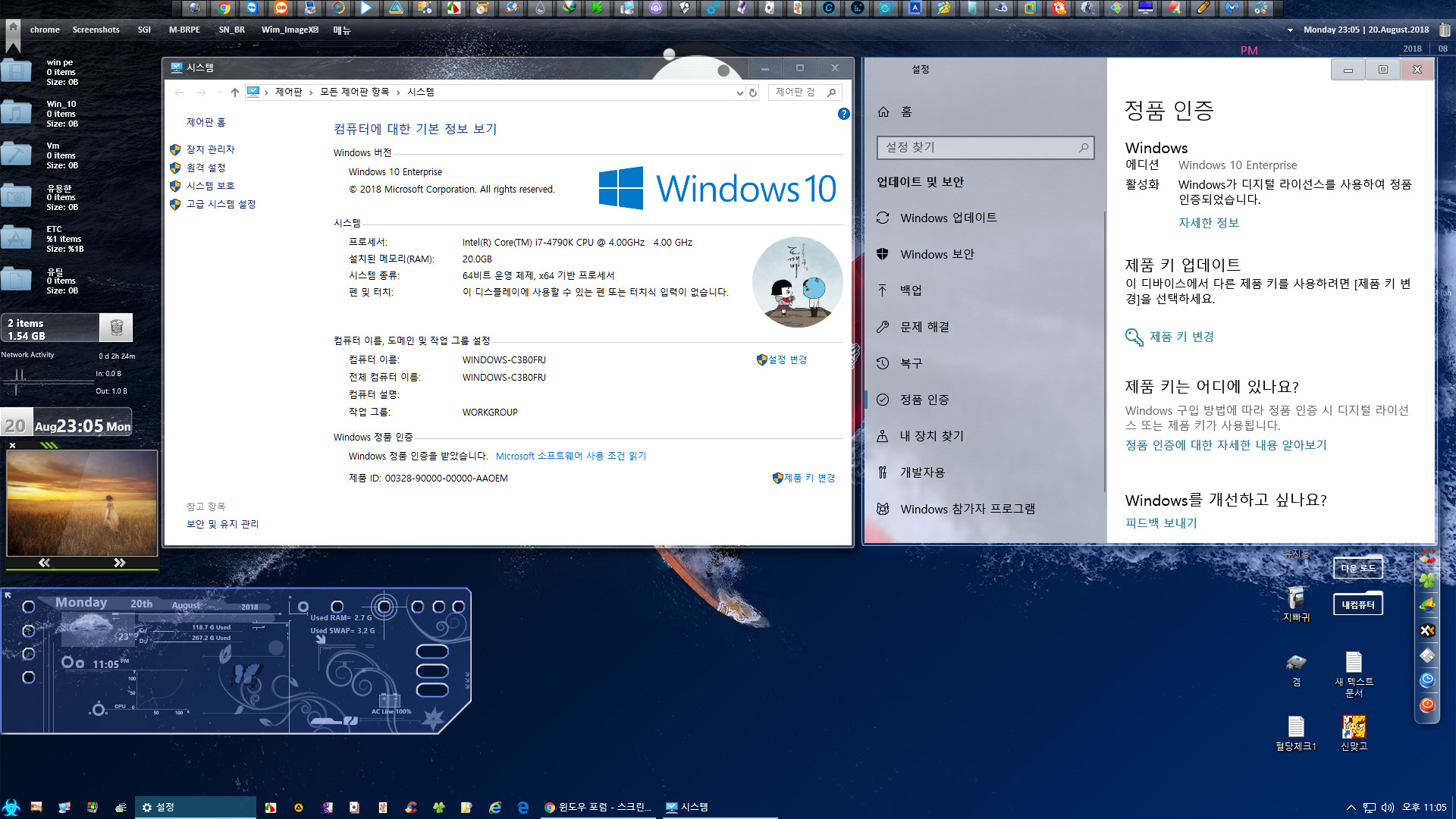Image resolution: width=1456 pixels, height=819 pixels.
Task: Show hidden system tray icons
Action: click(x=1351, y=808)
